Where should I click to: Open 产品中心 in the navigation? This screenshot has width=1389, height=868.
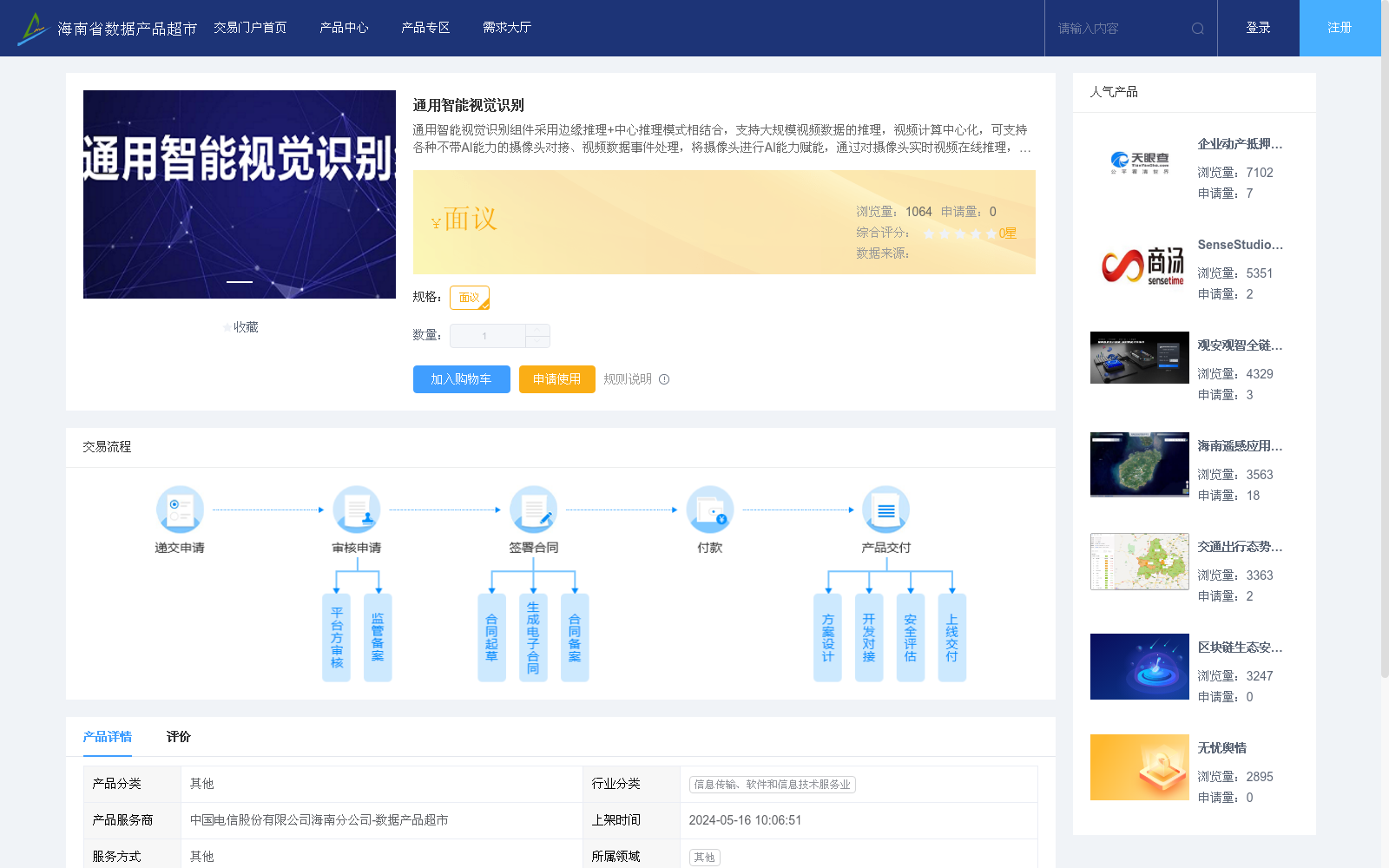[344, 28]
